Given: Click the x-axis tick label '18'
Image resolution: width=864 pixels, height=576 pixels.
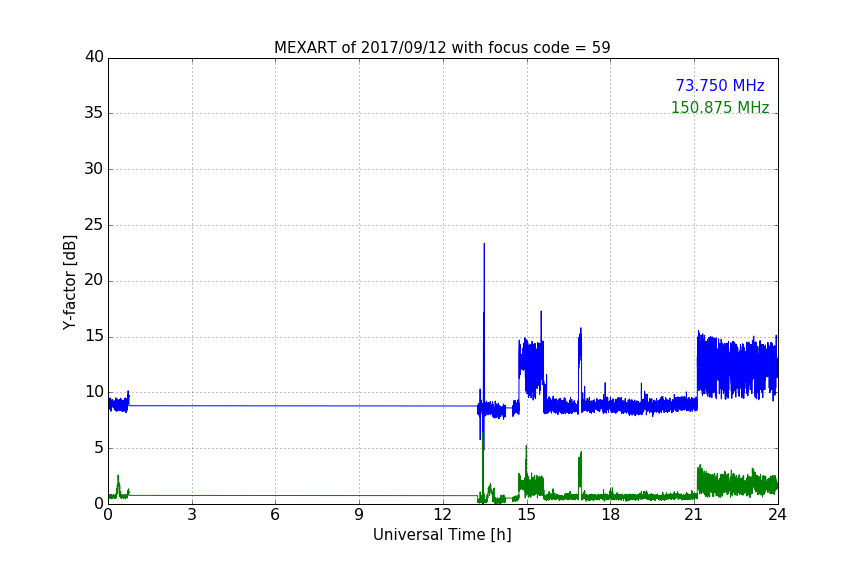Looking at the screenshot, I should pos(611,515).
